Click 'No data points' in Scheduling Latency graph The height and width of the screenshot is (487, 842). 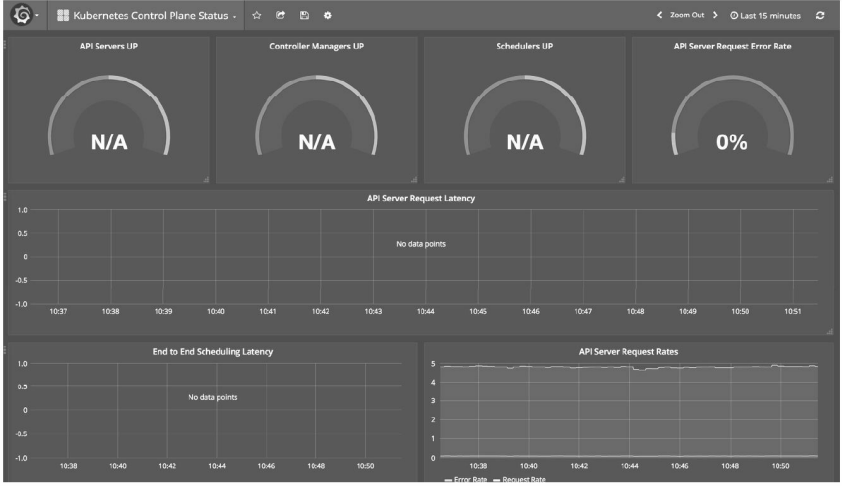pos(213,397)
